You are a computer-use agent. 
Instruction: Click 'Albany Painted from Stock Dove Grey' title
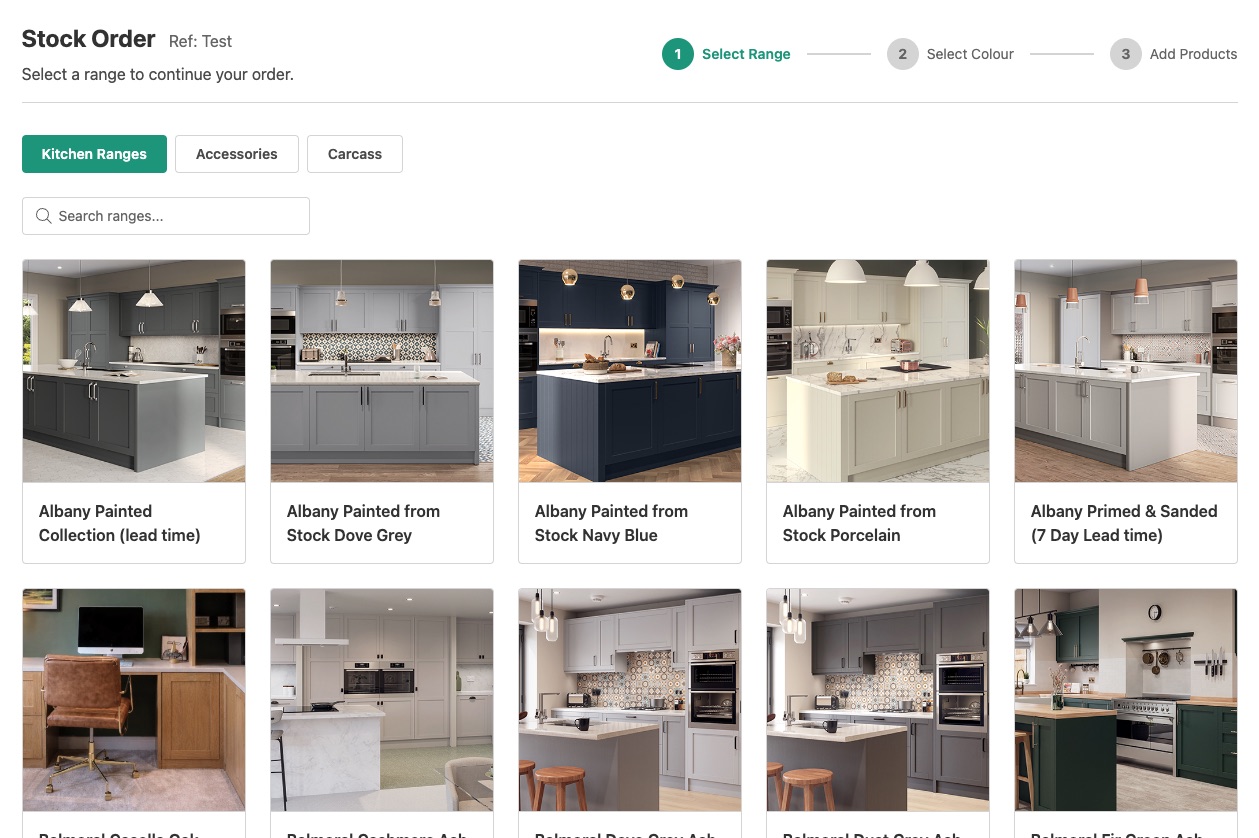point(364,523)
